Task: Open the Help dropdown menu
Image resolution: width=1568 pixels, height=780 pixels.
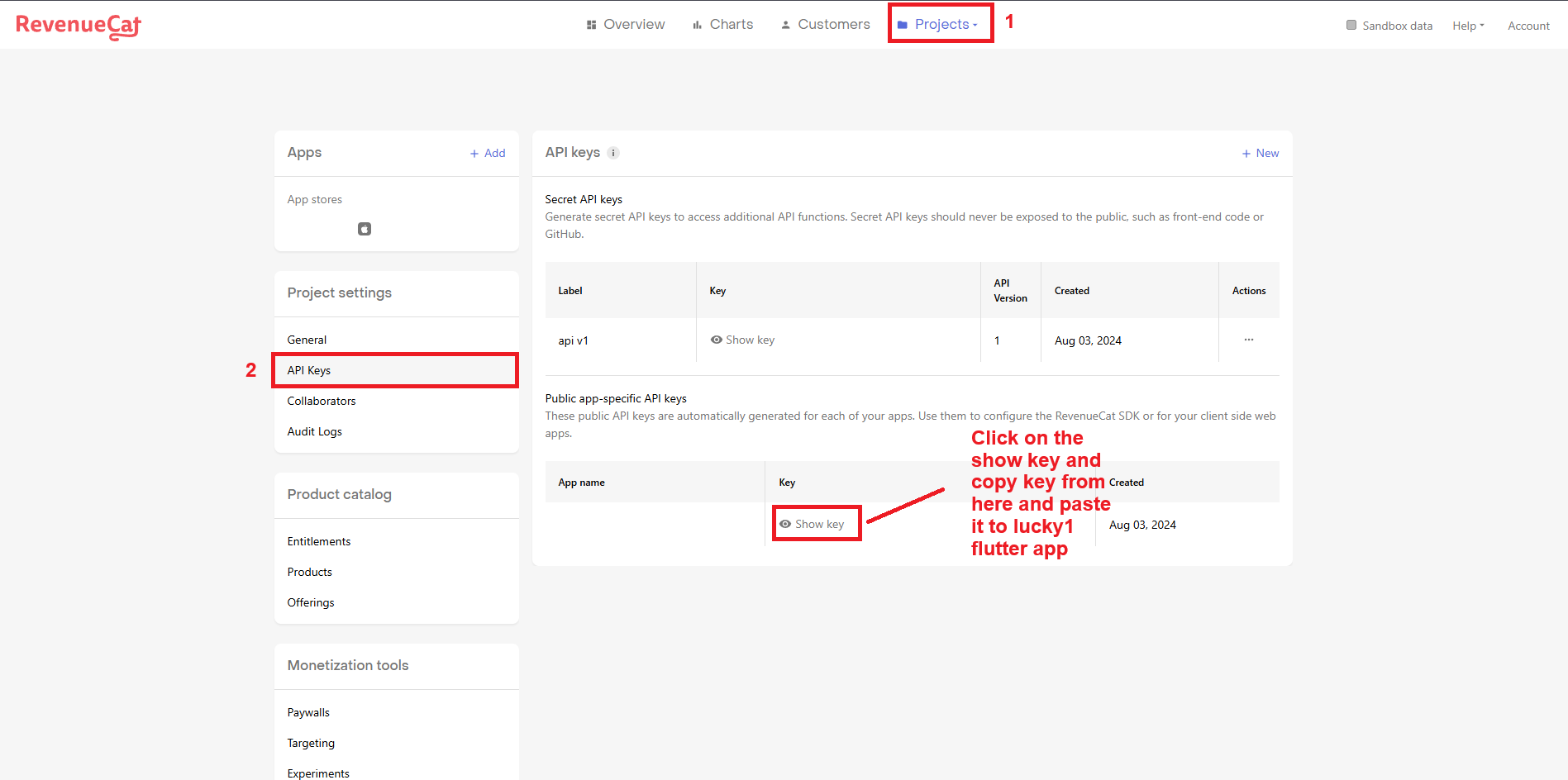Action: tap(1468, 26)
